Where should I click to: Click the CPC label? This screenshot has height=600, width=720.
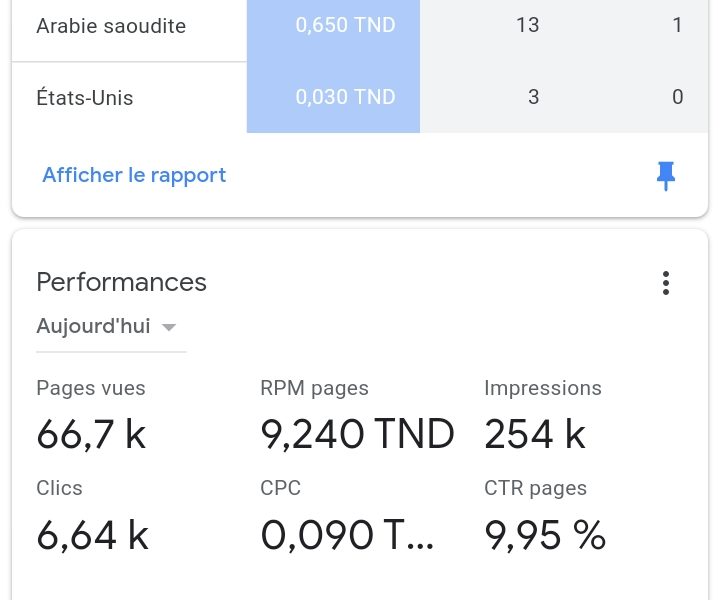[281, 488]
